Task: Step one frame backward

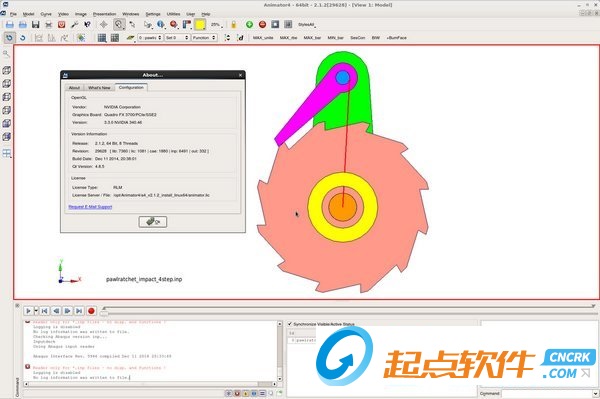Action: tap(56, 311)
